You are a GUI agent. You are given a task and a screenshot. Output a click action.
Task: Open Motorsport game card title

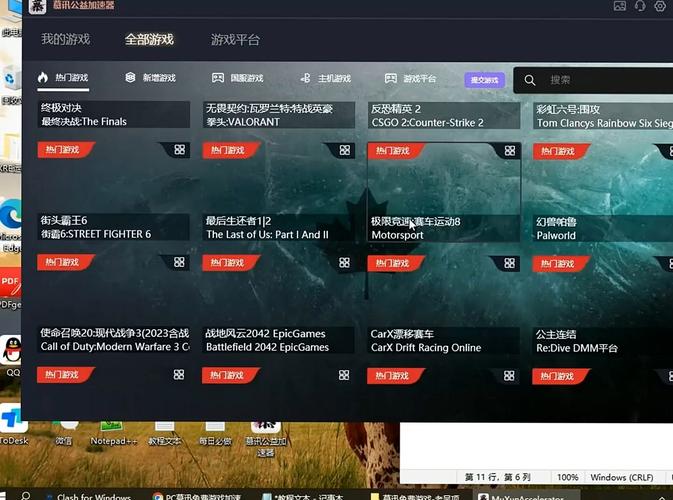tap(444, 228)
